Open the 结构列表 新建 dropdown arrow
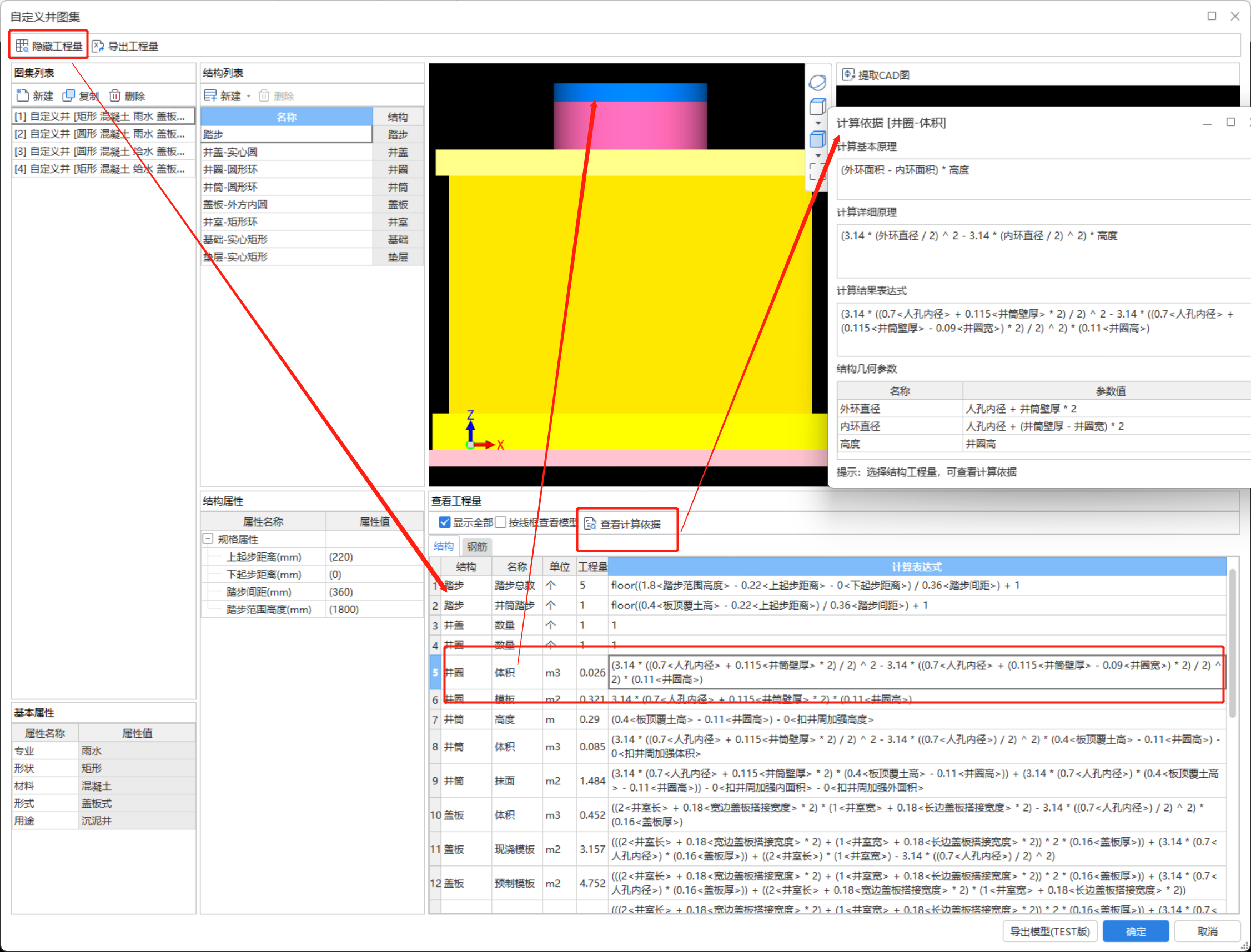Image resolution: width=1251 pixels, height=952 pixels. click(248, 97)
